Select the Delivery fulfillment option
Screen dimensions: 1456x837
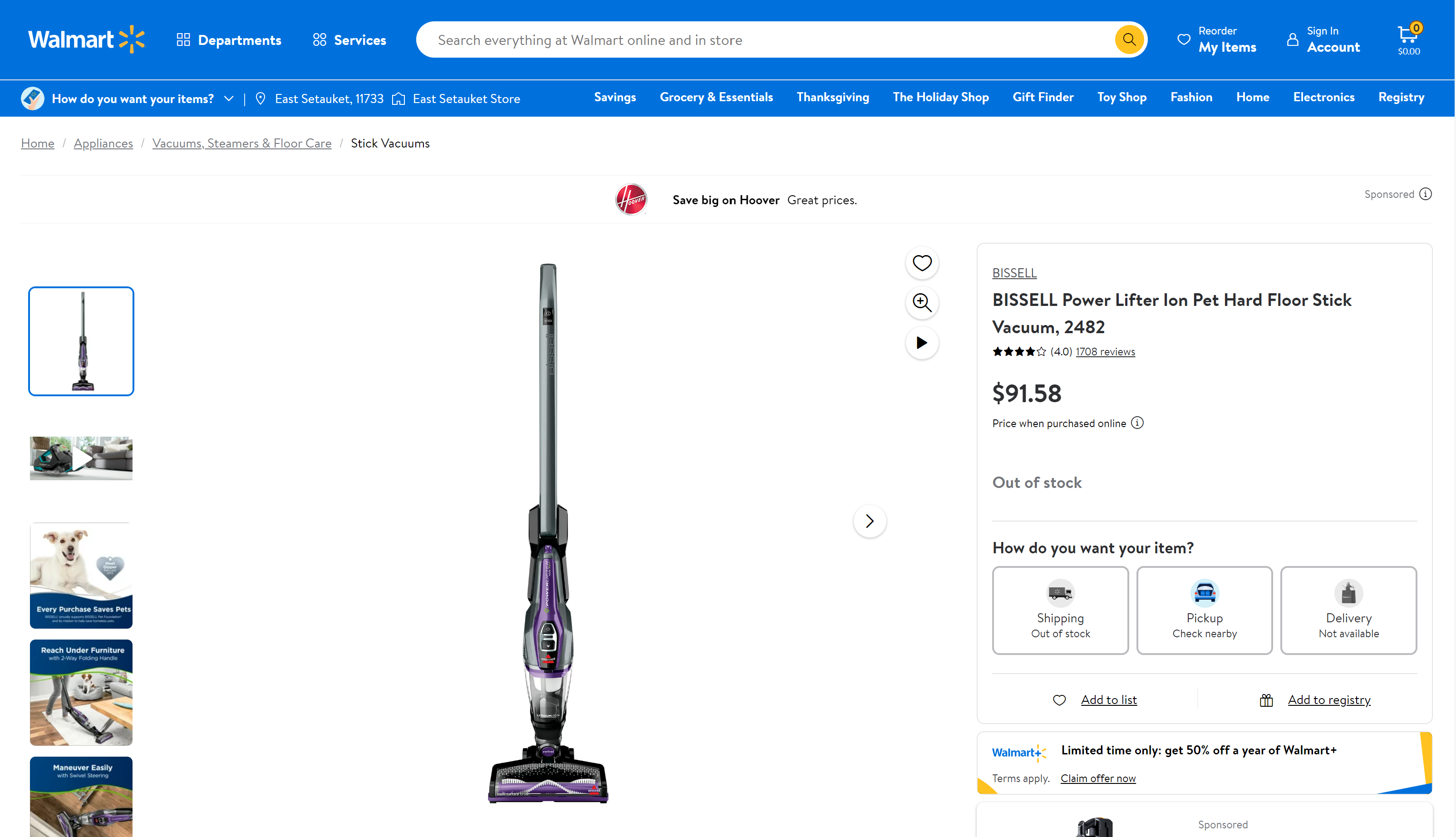(x=1348, y=610)
